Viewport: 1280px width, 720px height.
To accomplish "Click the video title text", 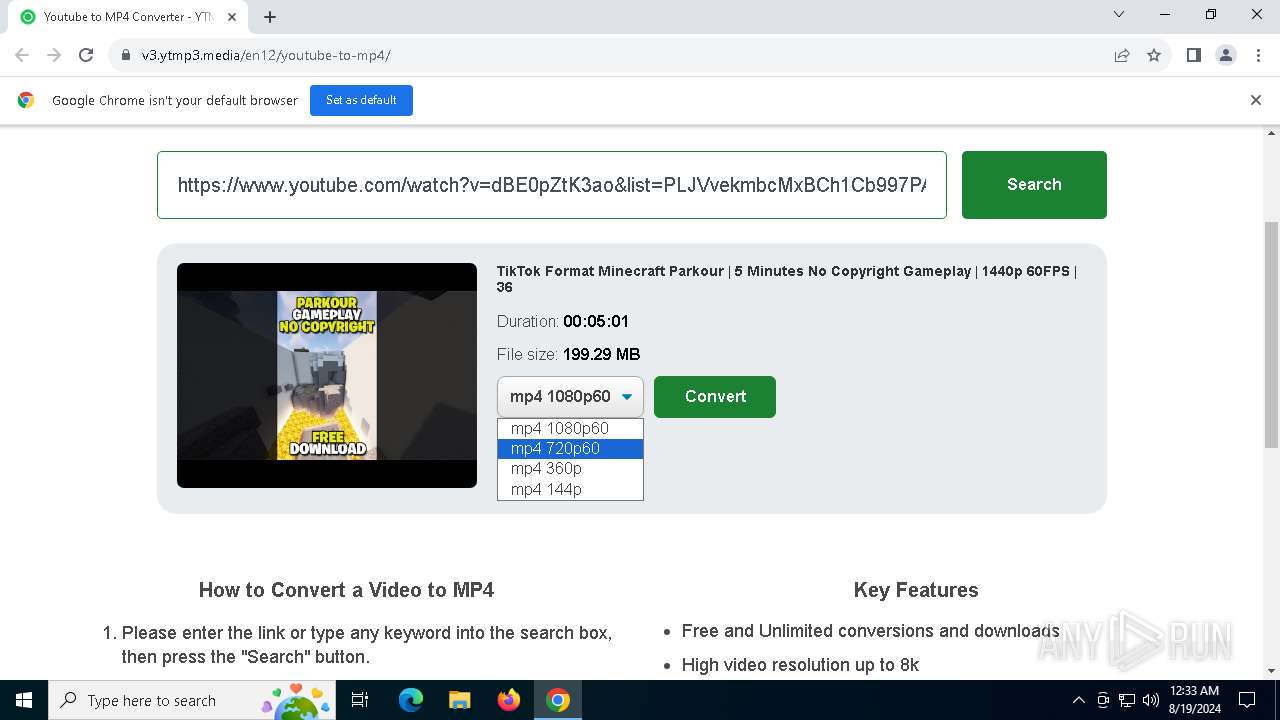I will click(x=787, y=279).
